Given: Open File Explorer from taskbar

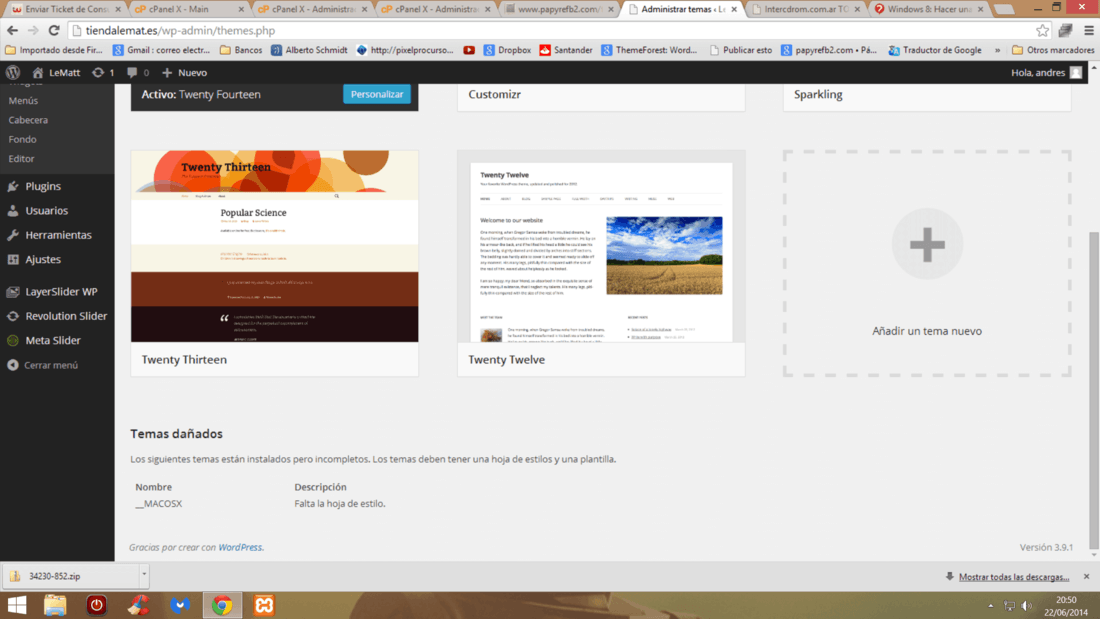Looking at the screenshot, I should pos(55,605).
